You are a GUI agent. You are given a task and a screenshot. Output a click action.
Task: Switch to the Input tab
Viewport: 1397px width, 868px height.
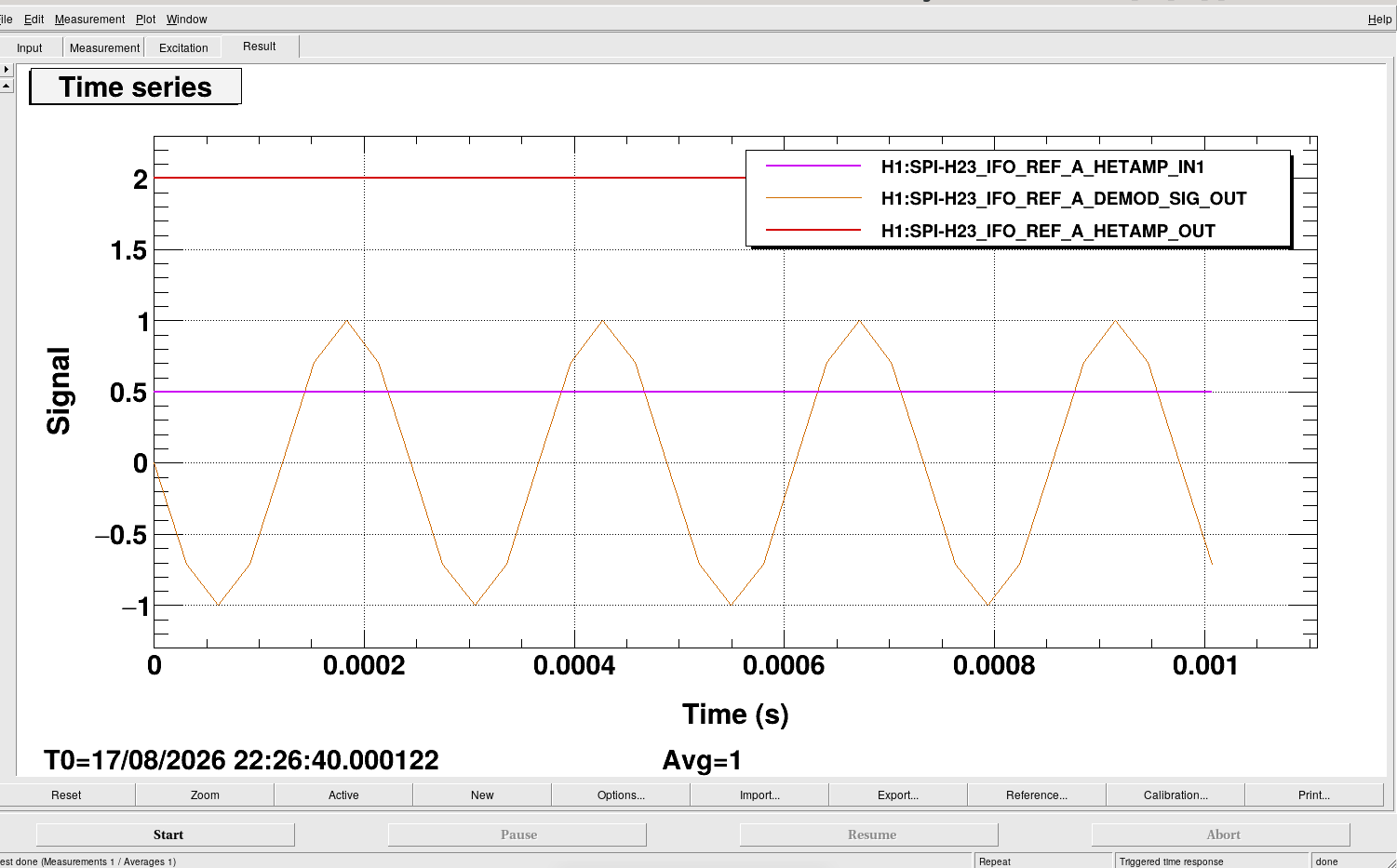pos(30,47)
